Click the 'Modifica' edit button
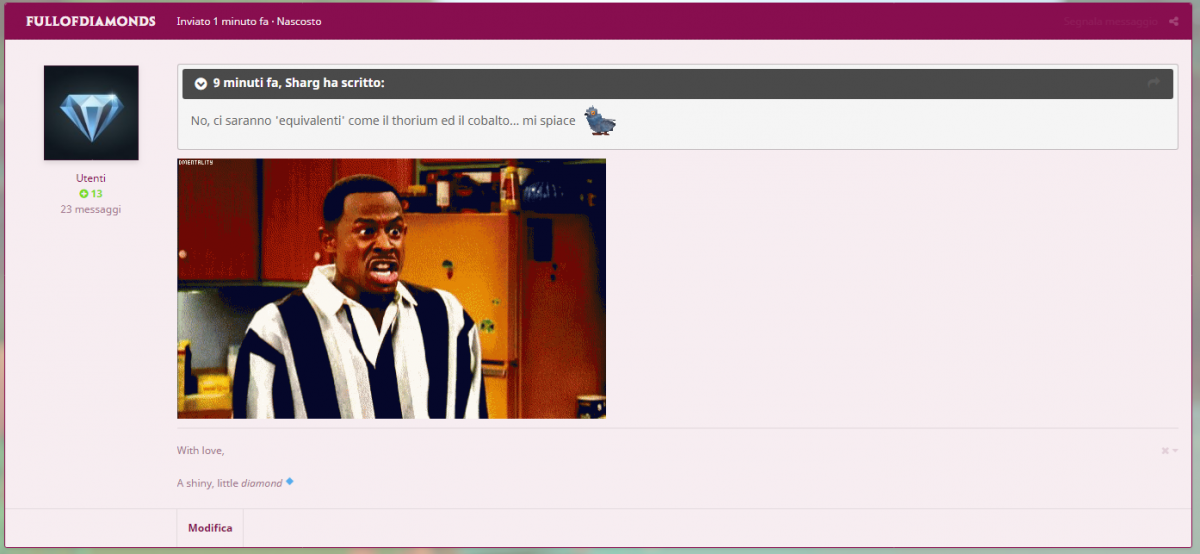Viewport: 1200px width, 554px height. click(x=210, y=528)
